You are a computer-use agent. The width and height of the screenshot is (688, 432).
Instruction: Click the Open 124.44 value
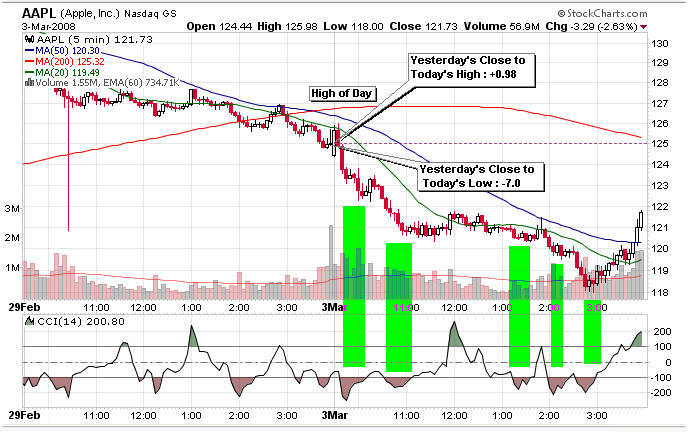click(x=219, y=26)
